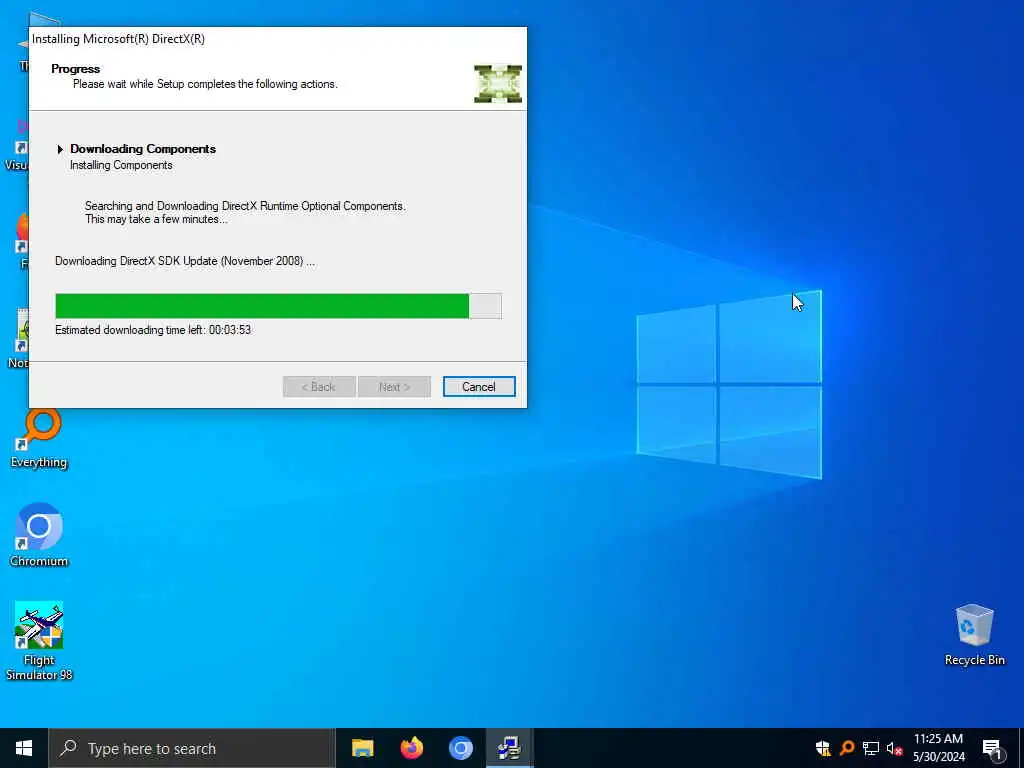This screenshot has width=1024, height=768.
Task: Open Chromium from the taskbar
Action: point(460,748)
